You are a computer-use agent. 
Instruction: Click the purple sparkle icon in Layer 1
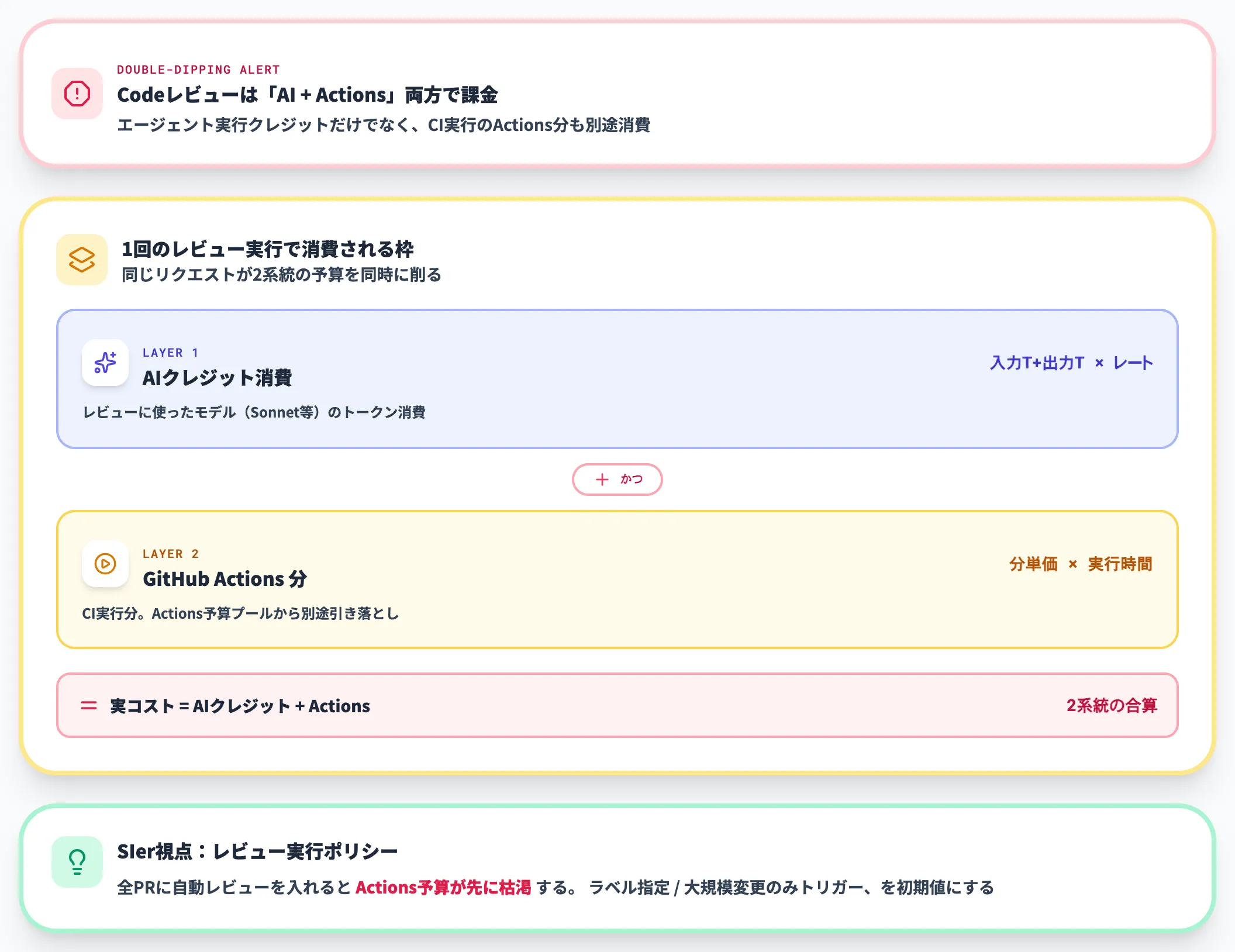coord(105,363)
